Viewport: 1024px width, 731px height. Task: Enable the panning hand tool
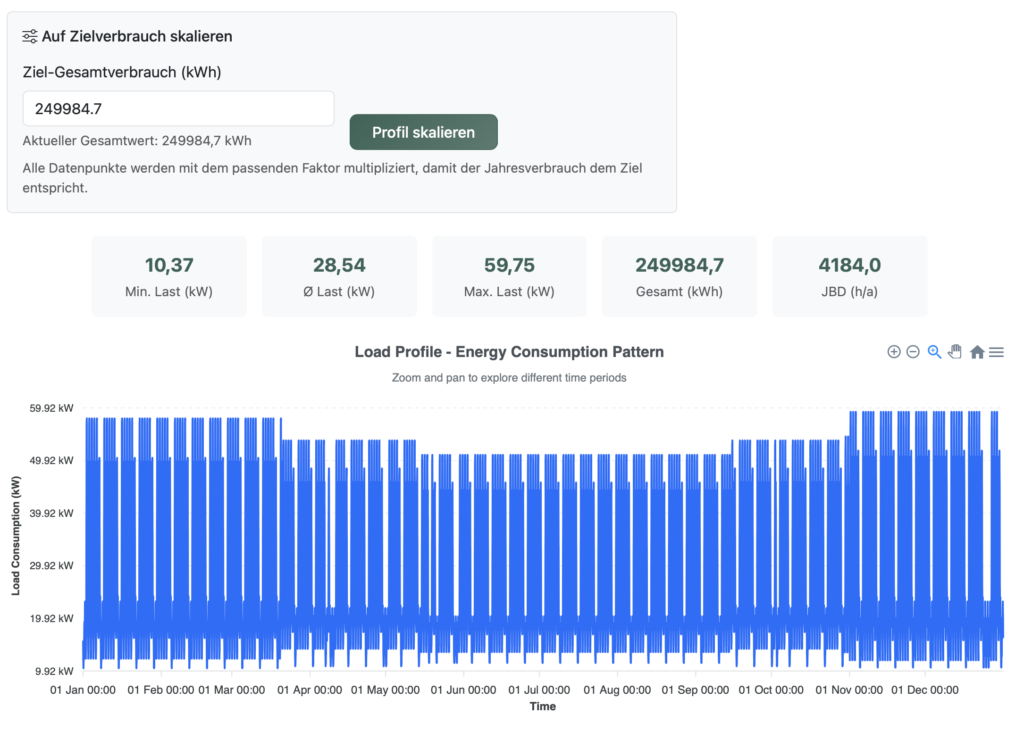[955, 352]
